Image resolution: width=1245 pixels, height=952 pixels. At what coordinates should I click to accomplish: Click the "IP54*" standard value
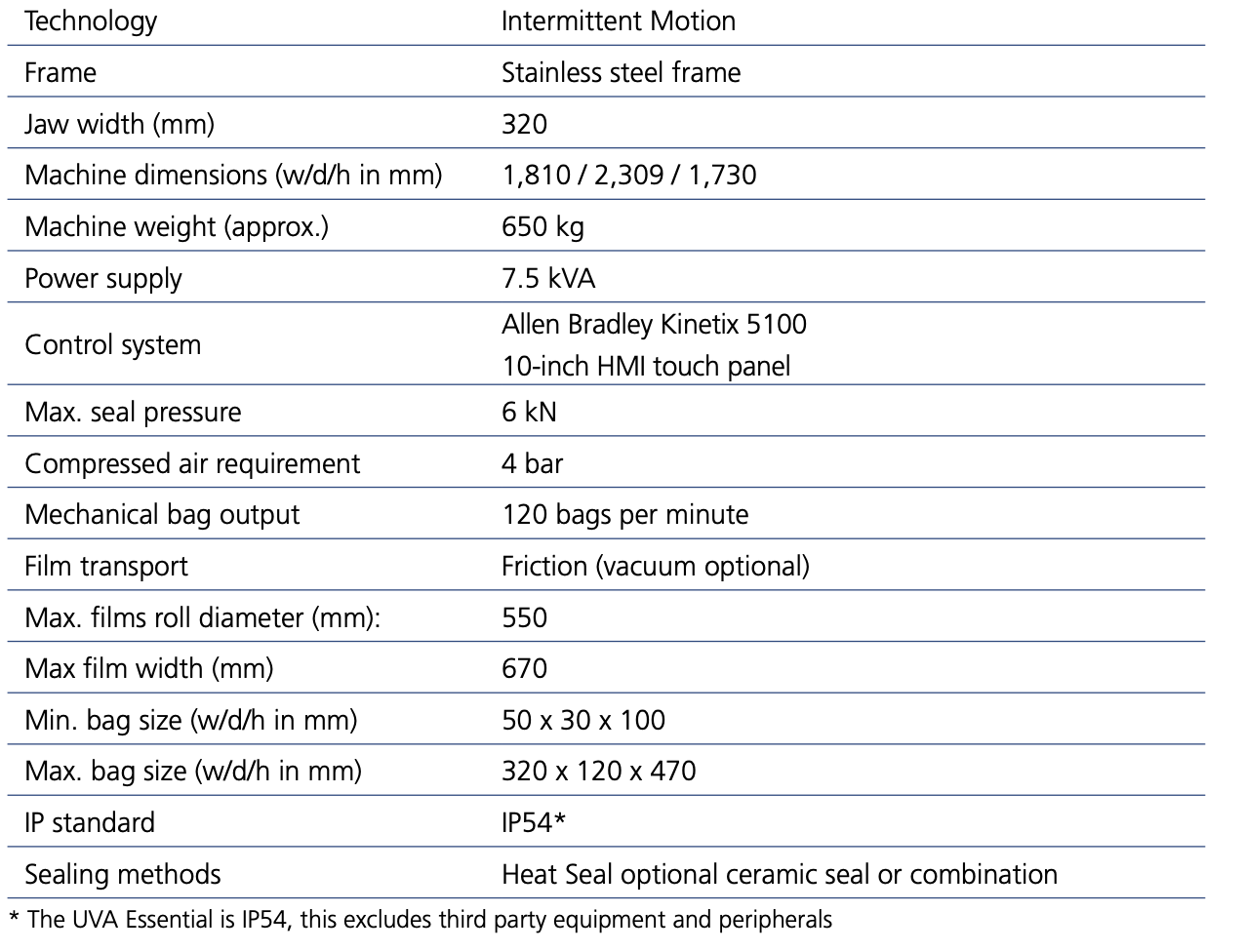point(533,822)
